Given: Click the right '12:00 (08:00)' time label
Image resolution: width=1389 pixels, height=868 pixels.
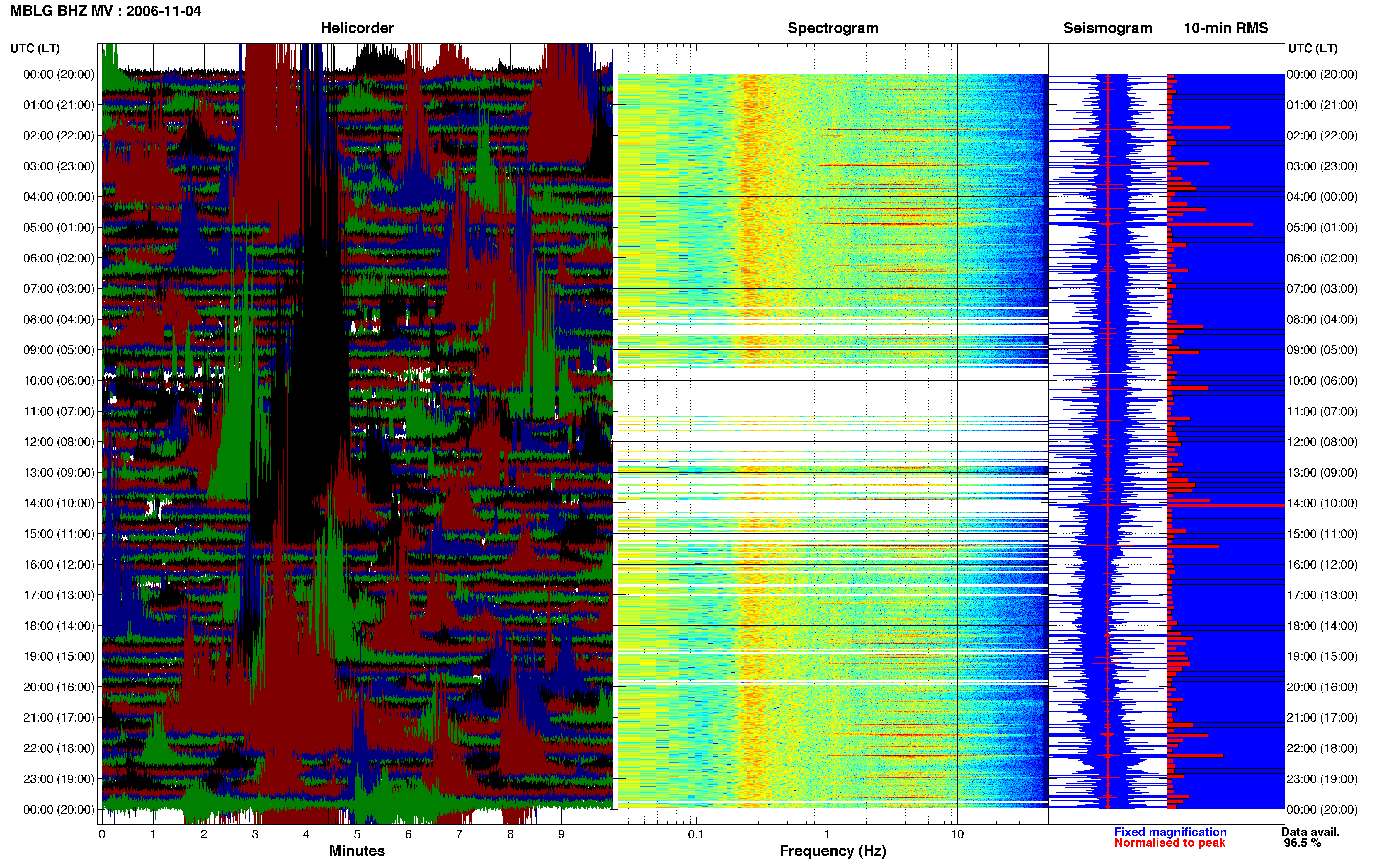Looking at the screenshot, I should point(1322,442).
